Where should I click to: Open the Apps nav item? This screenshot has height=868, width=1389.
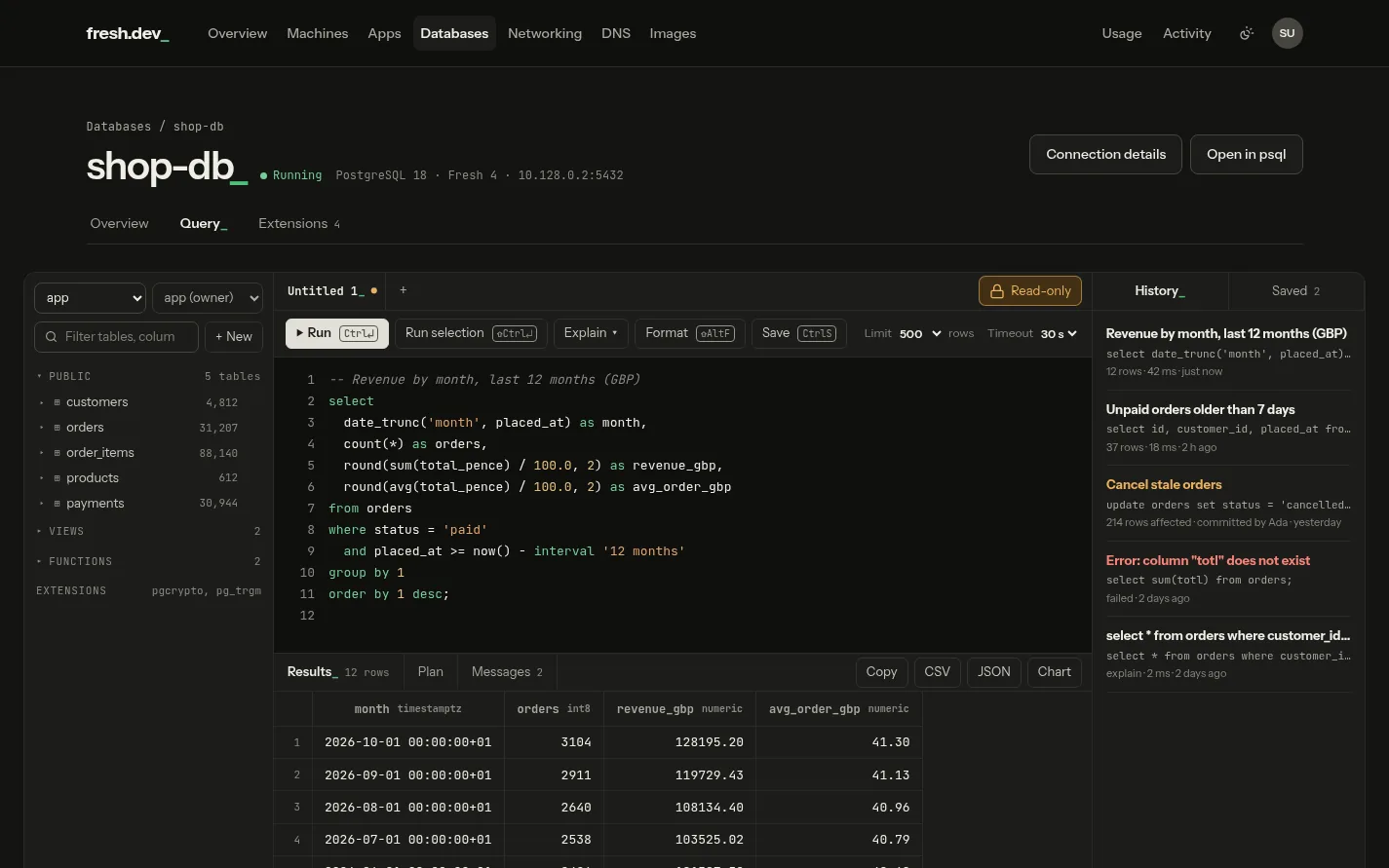384,33
